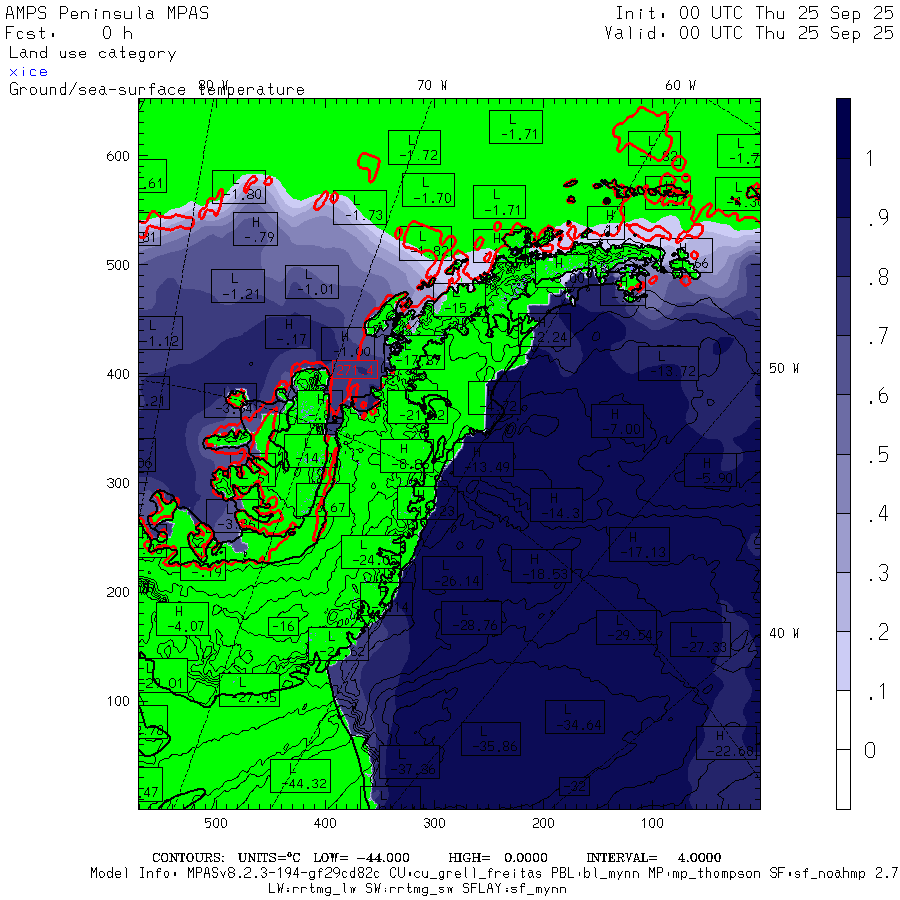The width and height of the screenshot is (900, 900).
Task: Click the 'Valid: 00 UTC Thu 25 Sep 25' line
Action: point(749,33)
